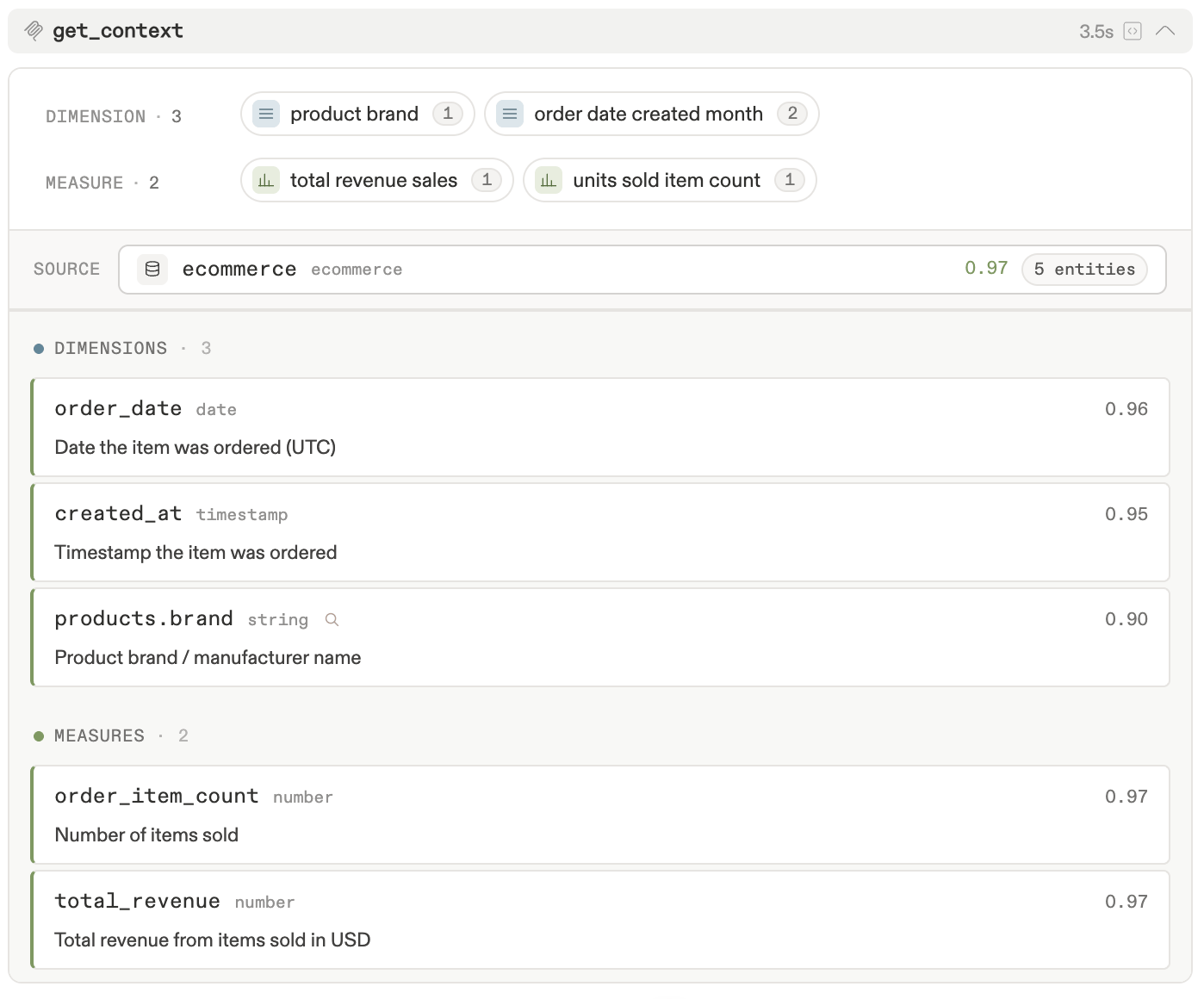Click the search icon beside products.brand string

pos(332,620)
